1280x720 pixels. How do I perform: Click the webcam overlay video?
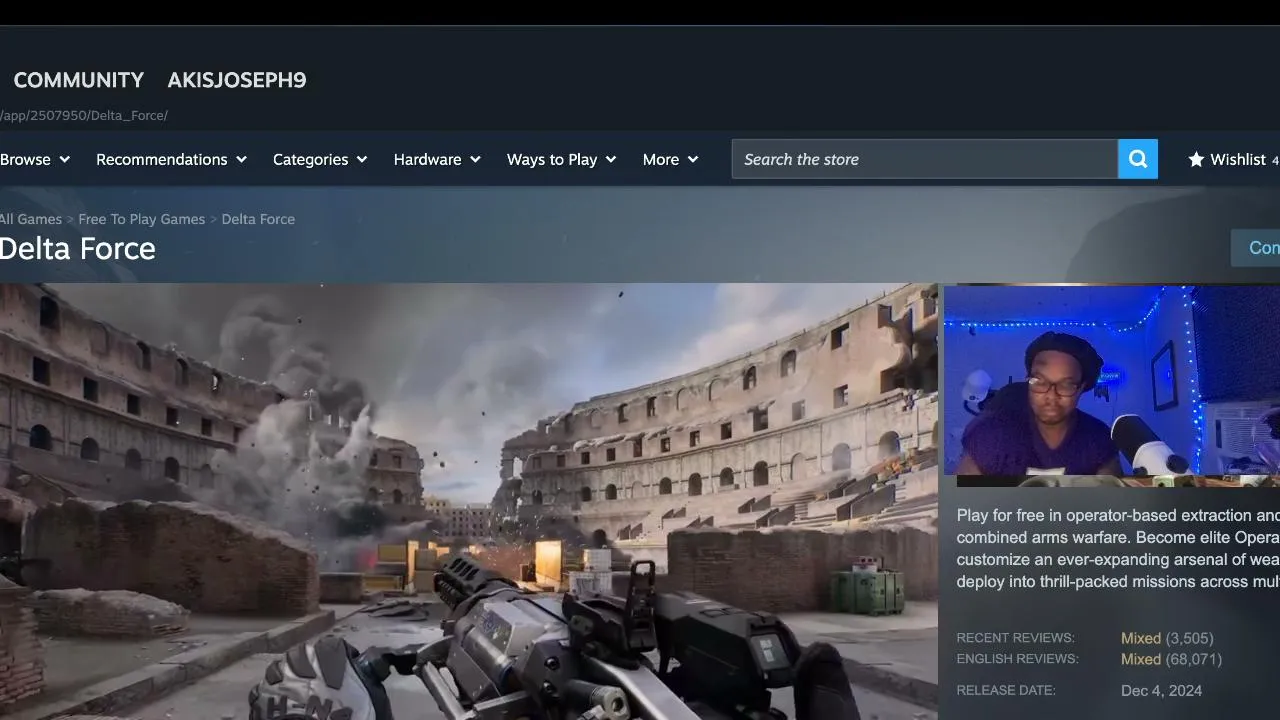click(1112, 381)
